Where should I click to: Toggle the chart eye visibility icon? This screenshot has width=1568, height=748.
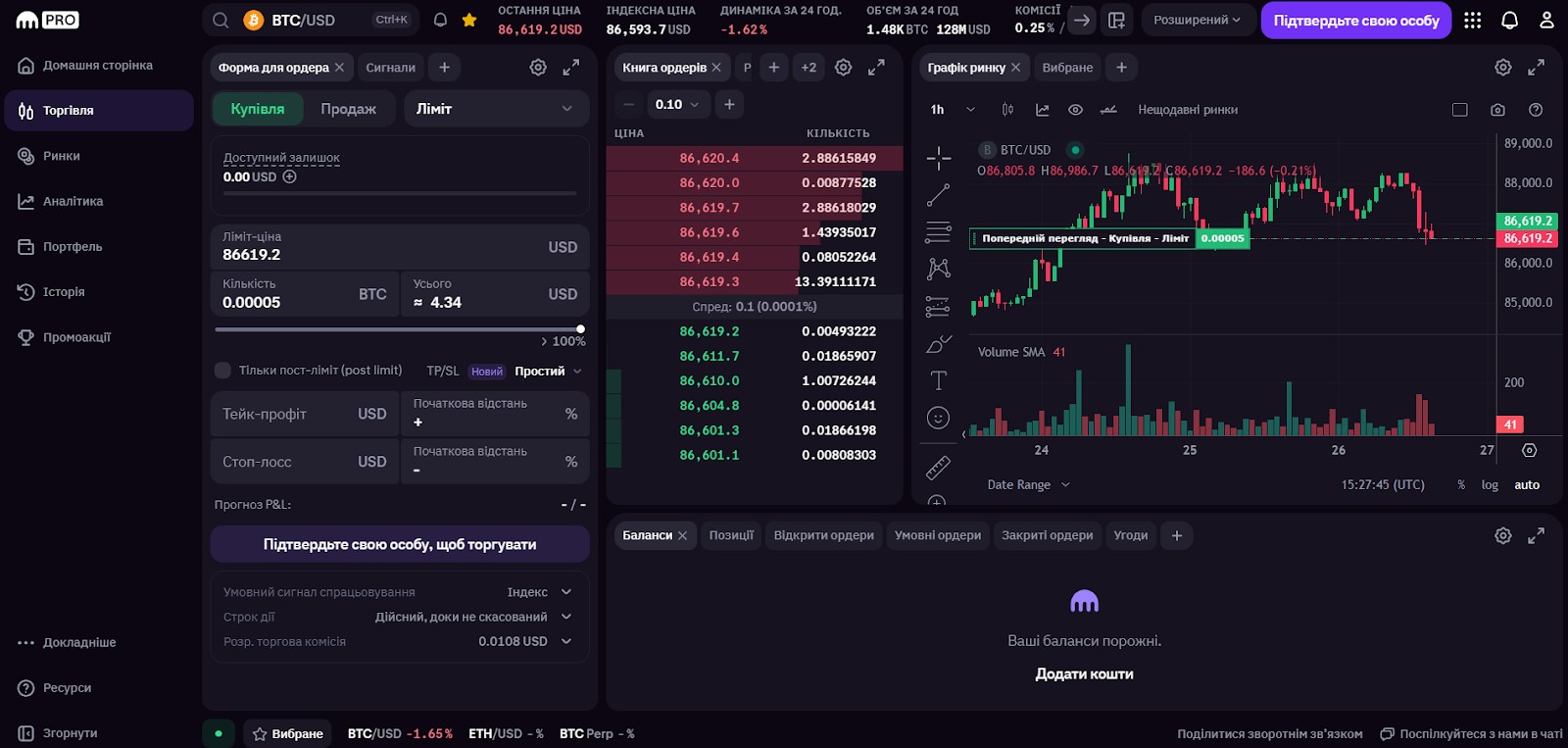pos(1075,110)
